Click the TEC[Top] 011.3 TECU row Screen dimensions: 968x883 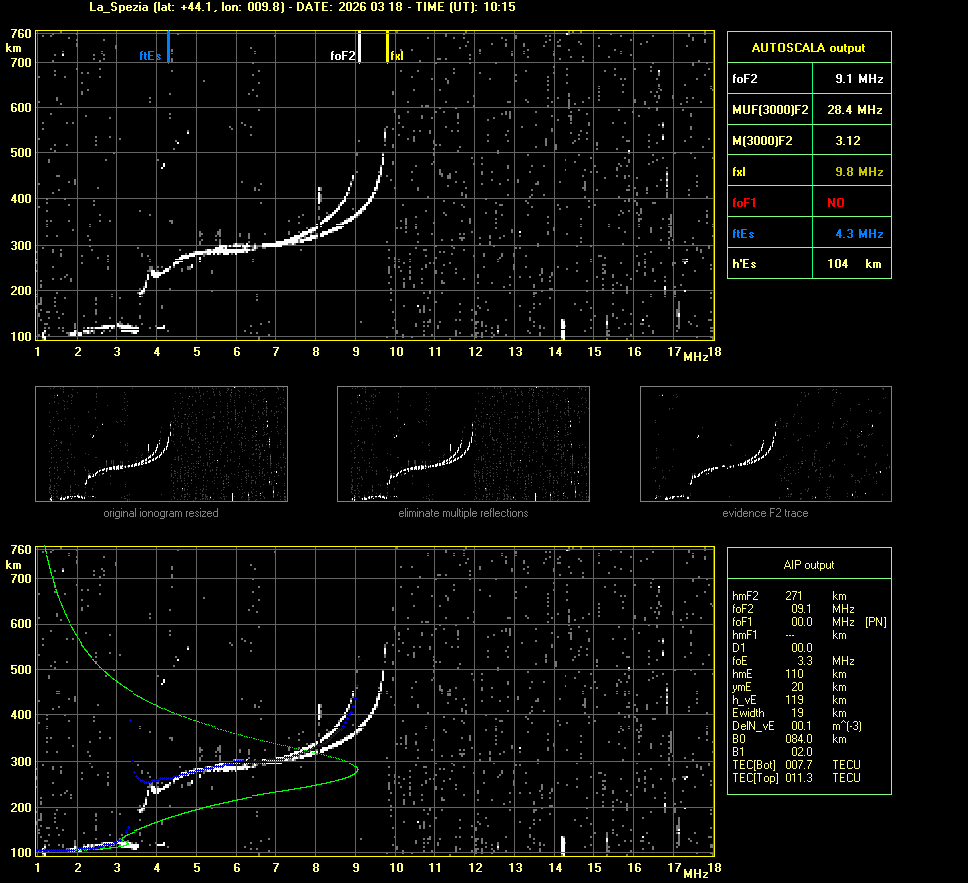click(x=795, y=777)
